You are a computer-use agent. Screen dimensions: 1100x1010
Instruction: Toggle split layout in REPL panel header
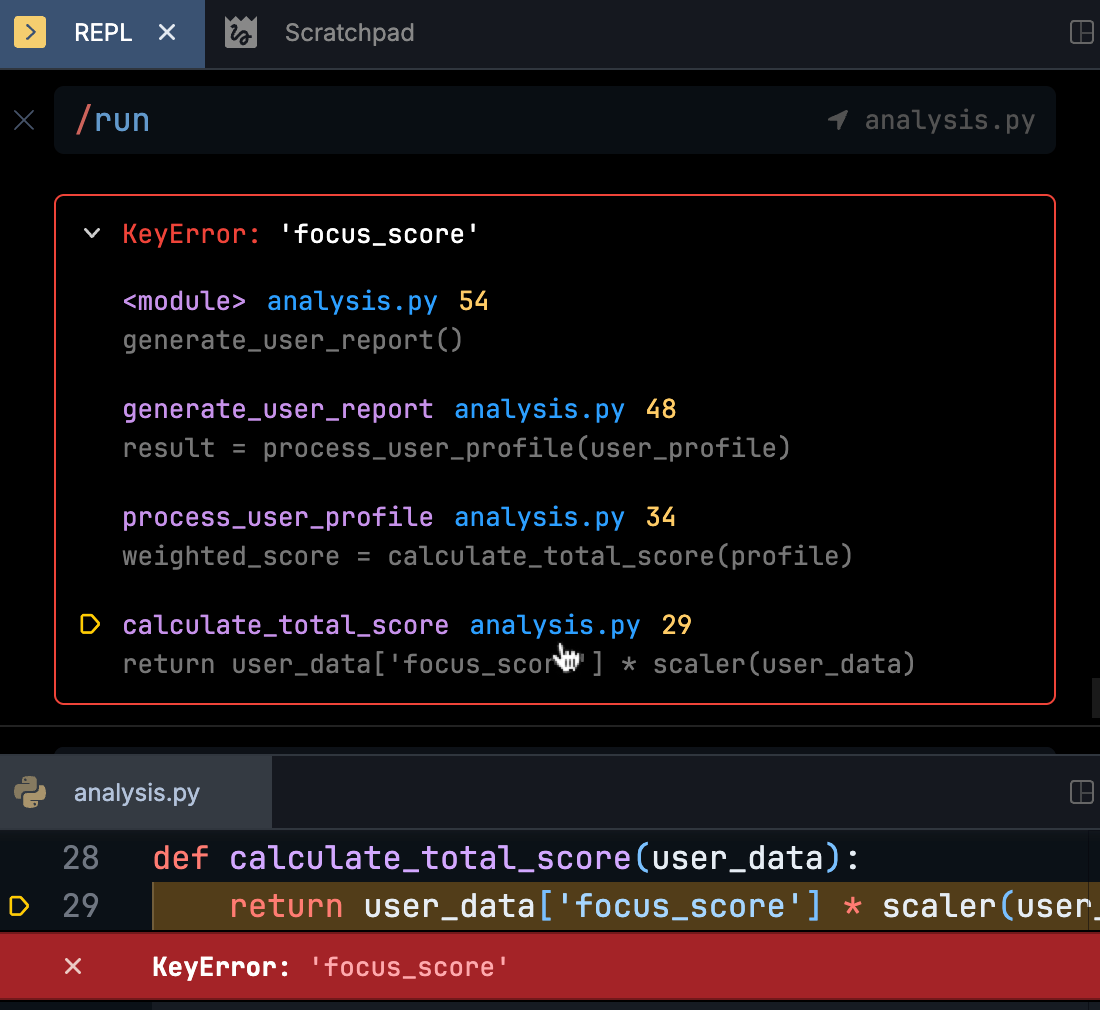point(1081,32)
